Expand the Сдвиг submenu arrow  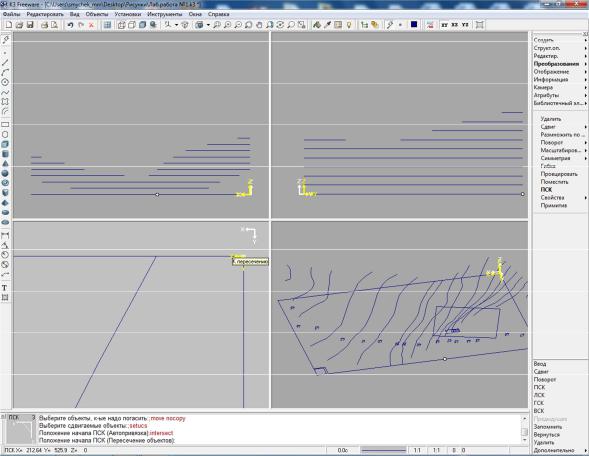pos(585,127)
